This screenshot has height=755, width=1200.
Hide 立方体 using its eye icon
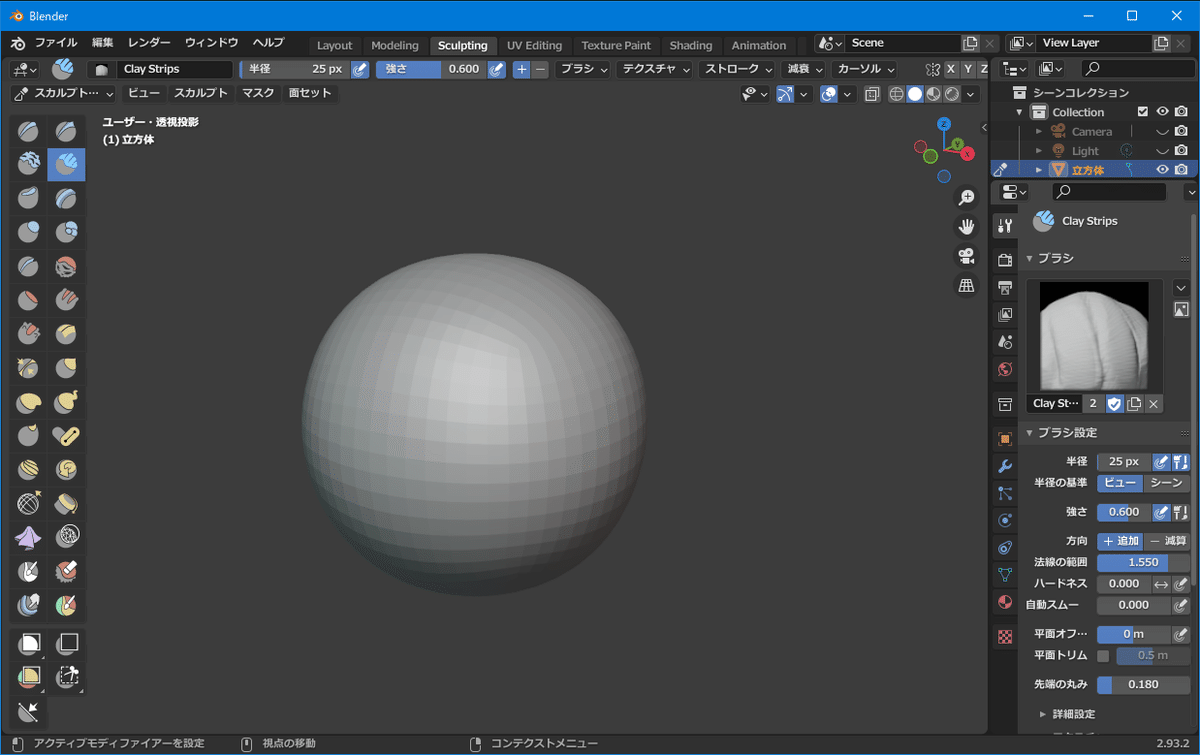pyautogui.click(x=1162, y=170)
